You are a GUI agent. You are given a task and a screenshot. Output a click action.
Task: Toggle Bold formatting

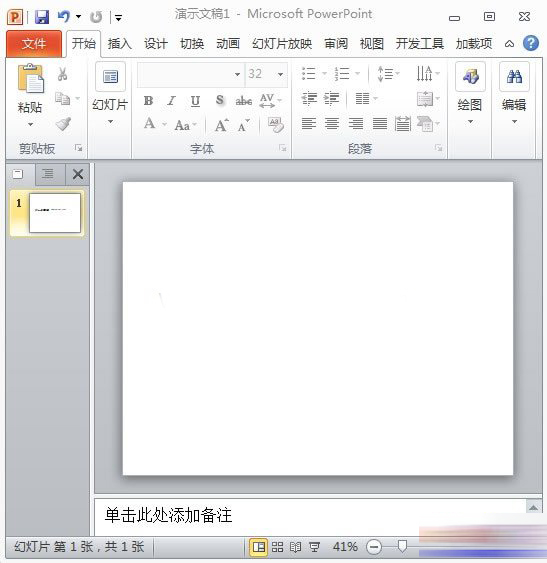148,101
